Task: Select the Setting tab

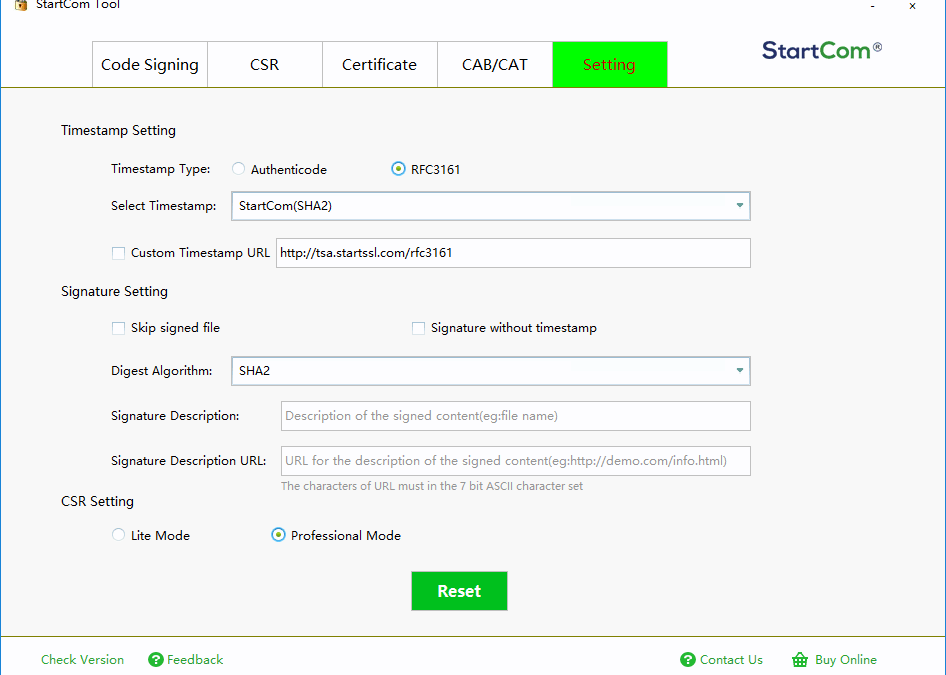Action: [x=609, y=65]
